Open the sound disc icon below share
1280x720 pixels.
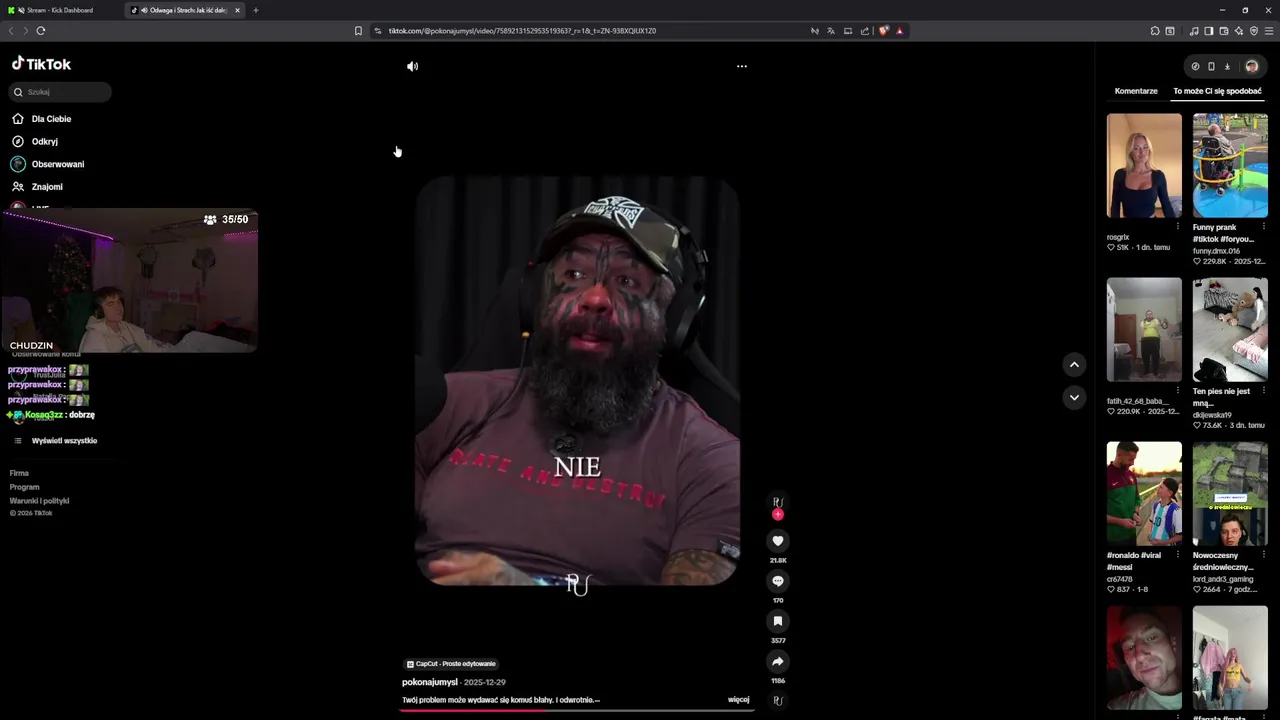click(x=778, y=700)
